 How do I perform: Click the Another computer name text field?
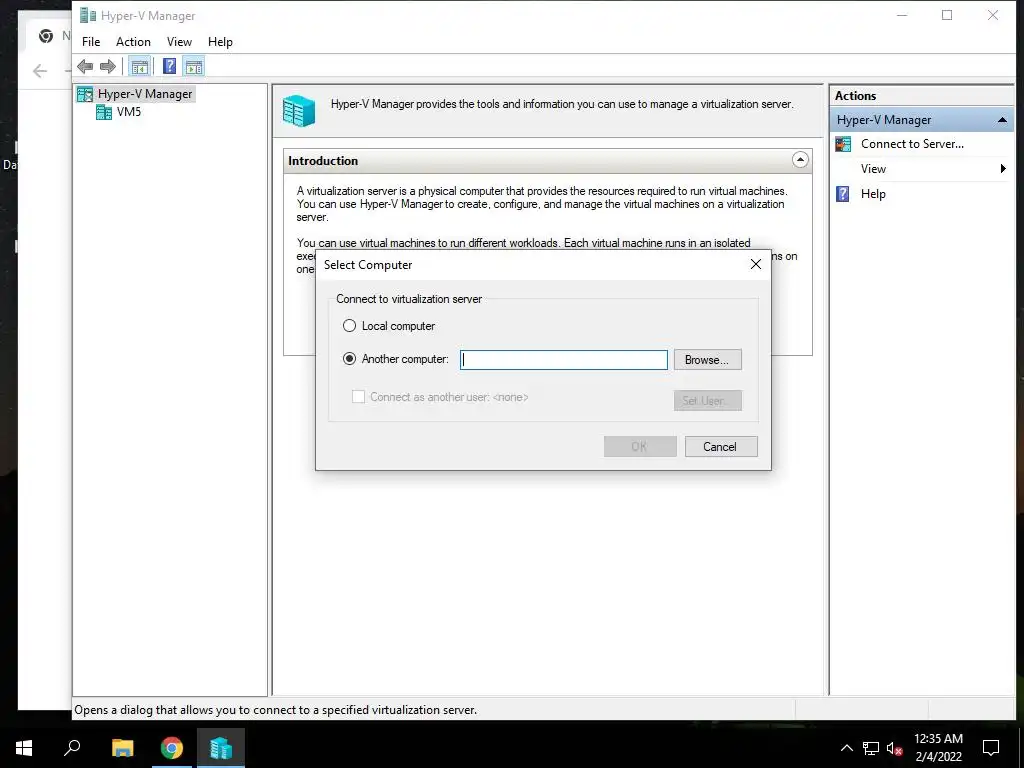[x=564, y=360]
